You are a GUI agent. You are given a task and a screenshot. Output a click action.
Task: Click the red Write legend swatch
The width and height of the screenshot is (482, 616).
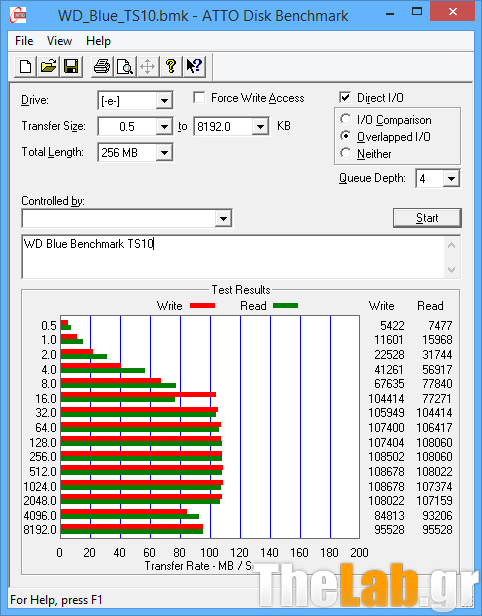point(202,306)
